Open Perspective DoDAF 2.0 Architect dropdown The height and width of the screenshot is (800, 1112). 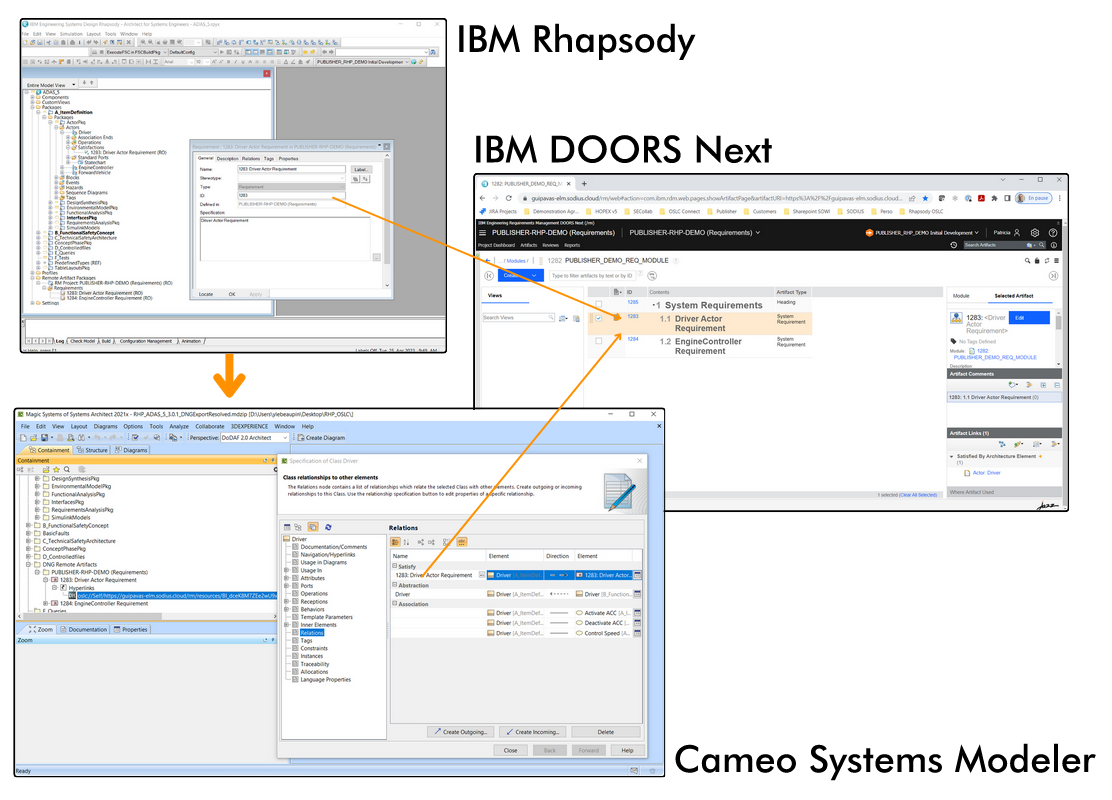pos(254,438)
